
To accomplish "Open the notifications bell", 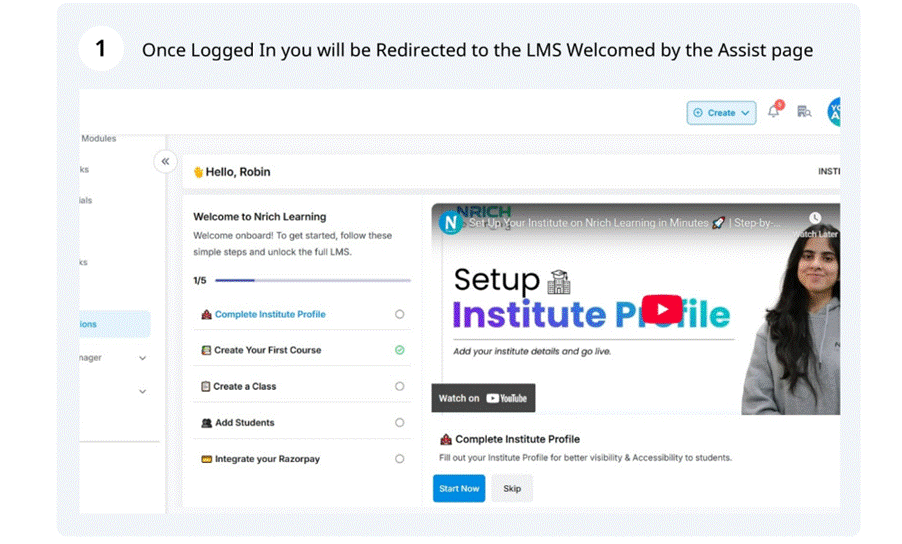I will 773,112.
